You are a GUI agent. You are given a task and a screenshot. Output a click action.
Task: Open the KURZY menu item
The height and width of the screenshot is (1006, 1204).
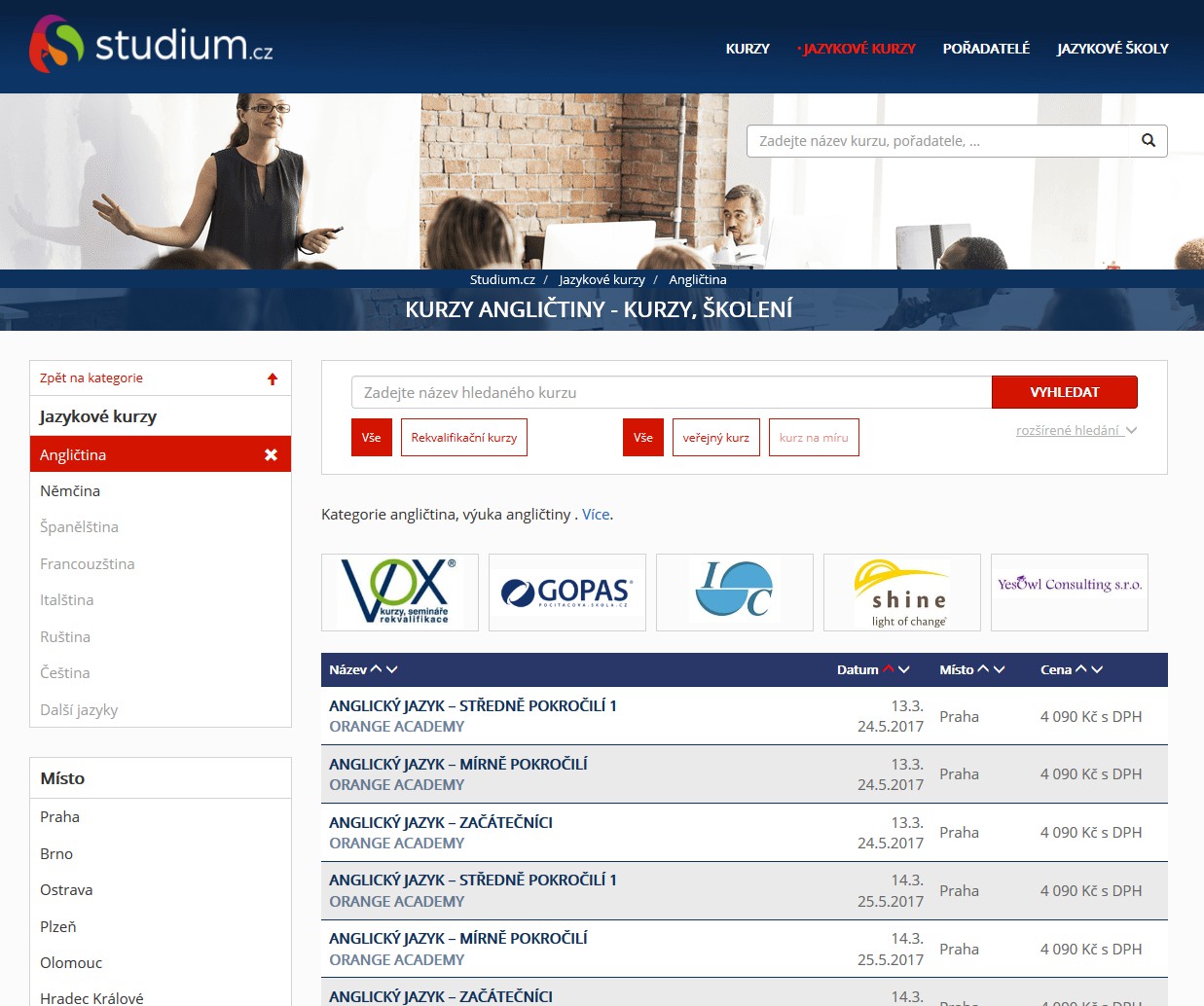pyautogui.click(x=748, y=48)
